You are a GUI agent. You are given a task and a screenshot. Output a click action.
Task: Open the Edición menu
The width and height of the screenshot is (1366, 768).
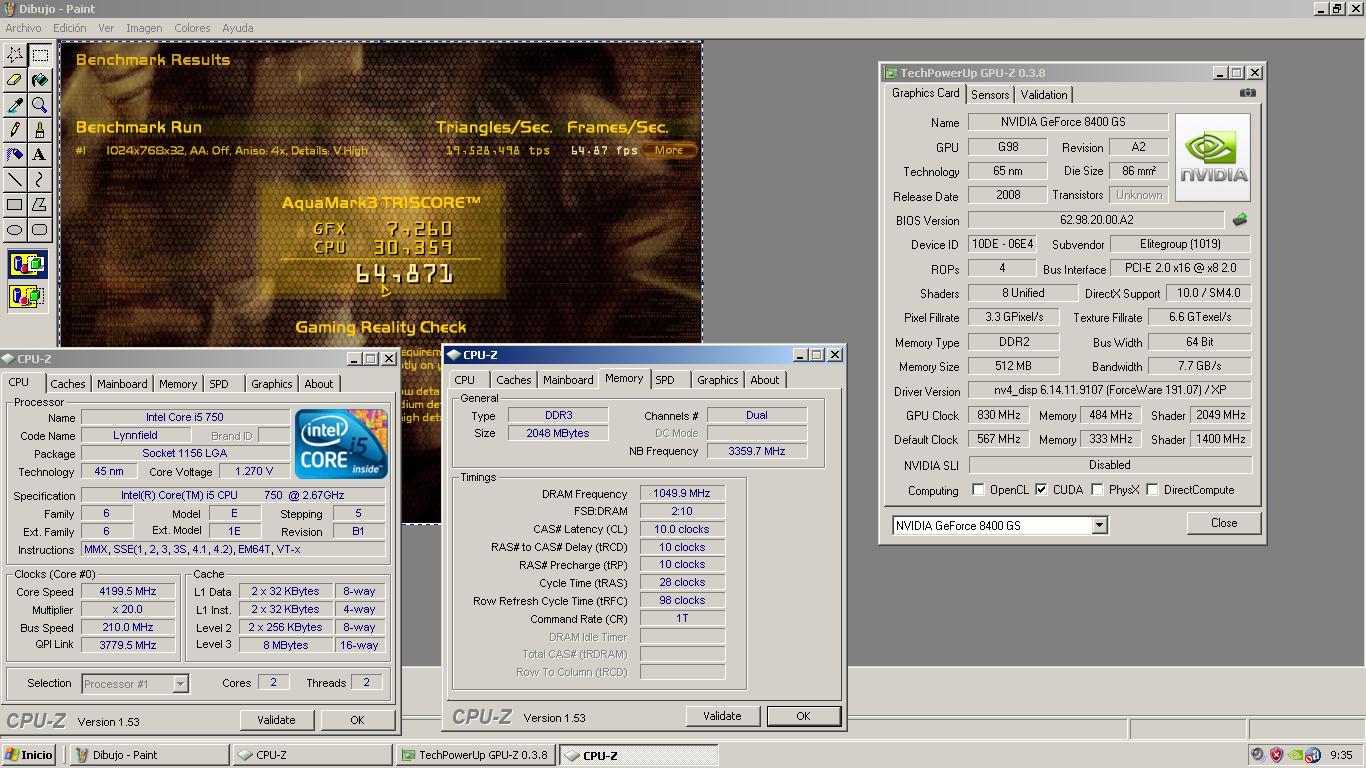70,28
